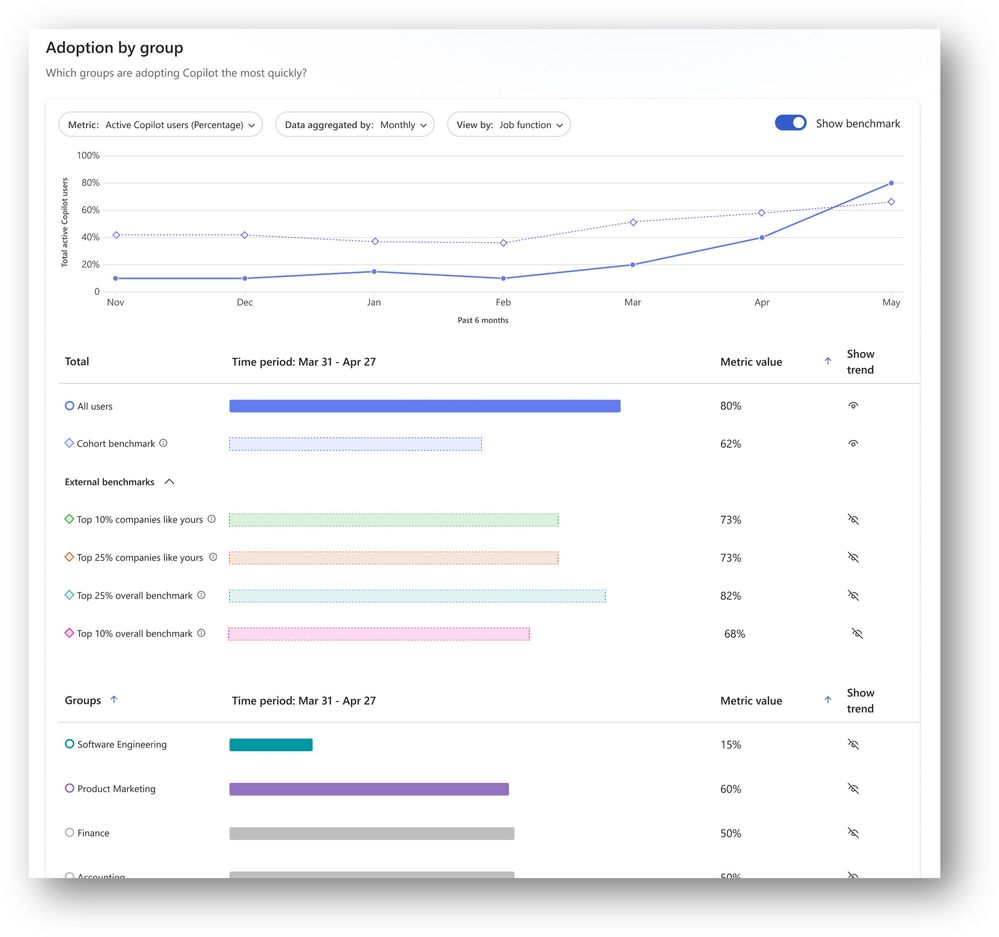Click the purple Product Marketing bar
The width and height of the screenshot is (999, 937).
pyautogui.click(x=369, y=789)
